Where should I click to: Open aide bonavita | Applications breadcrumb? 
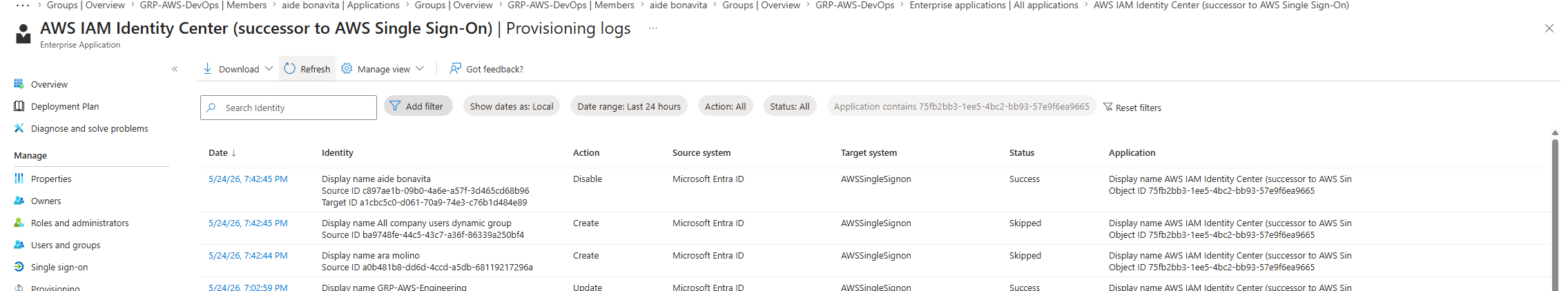point(340,5)
